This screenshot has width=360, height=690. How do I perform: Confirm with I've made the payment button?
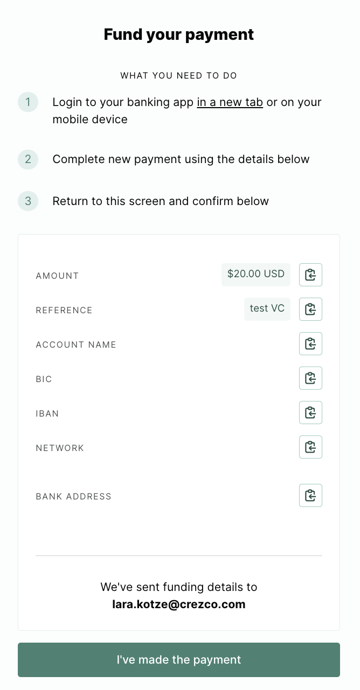(179, 660)
